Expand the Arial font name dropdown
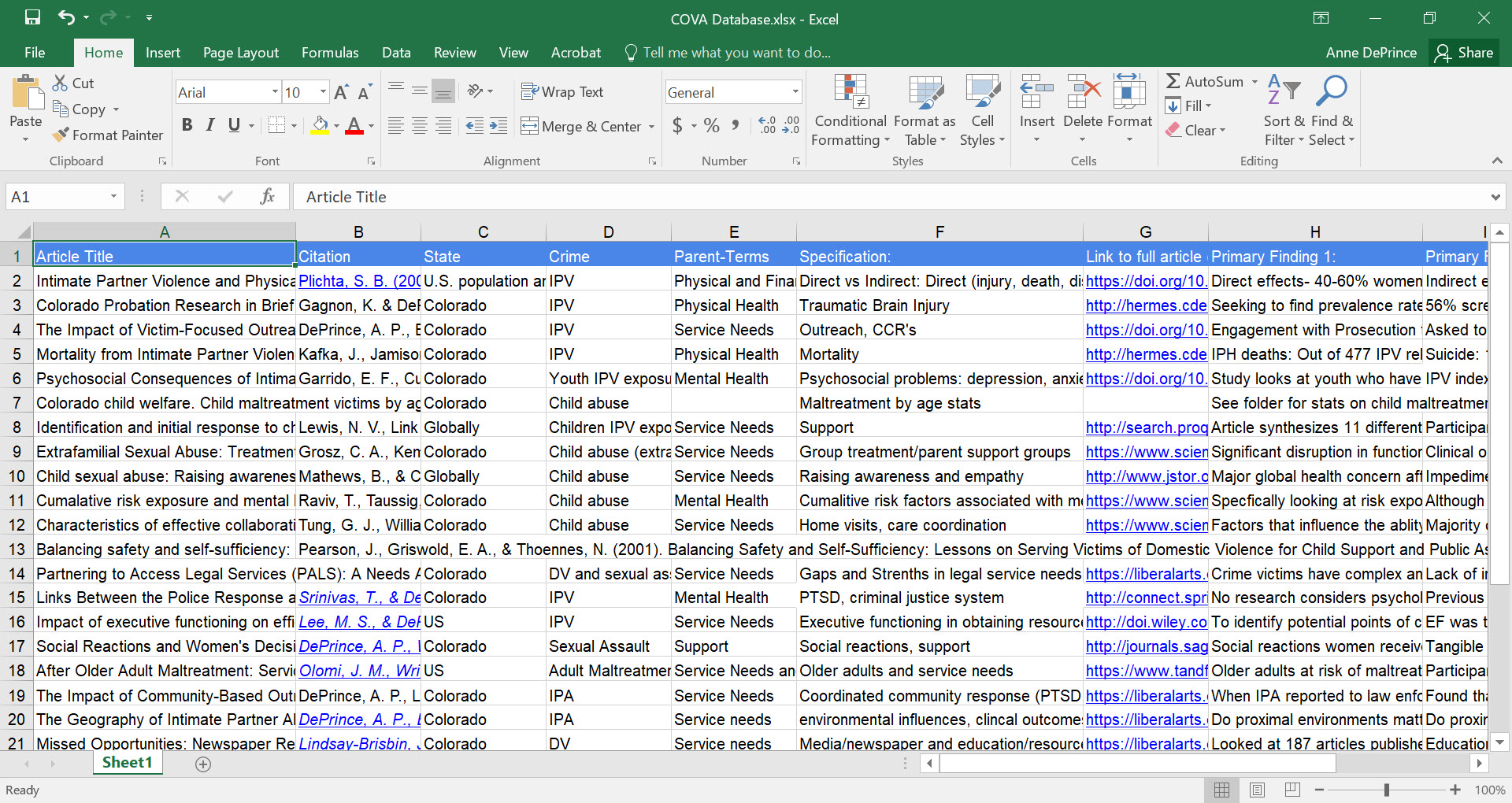This screenshot has width=1512, height=803. [x=275, y=92]
